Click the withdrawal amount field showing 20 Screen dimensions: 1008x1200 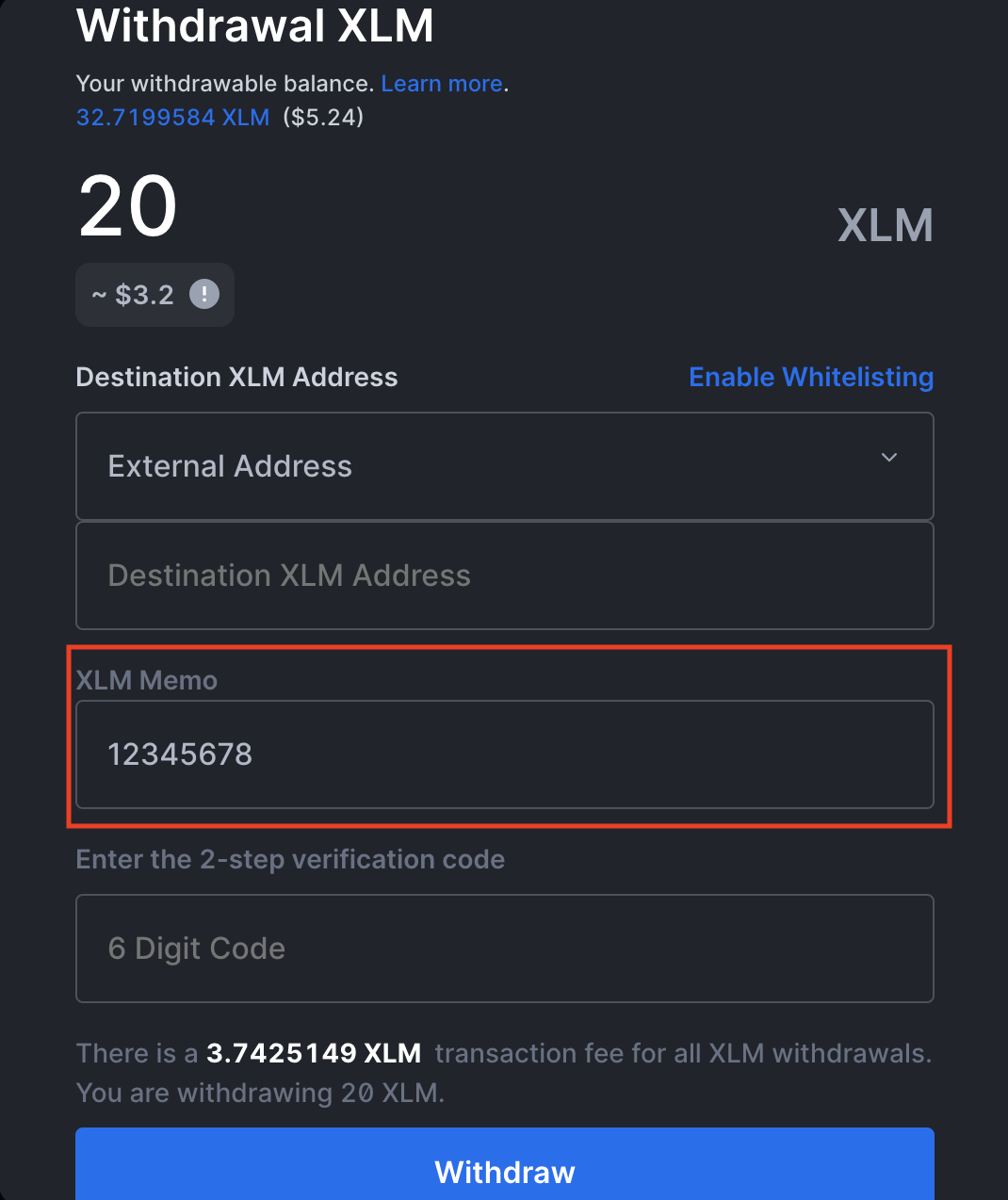[x=128, y=206]
